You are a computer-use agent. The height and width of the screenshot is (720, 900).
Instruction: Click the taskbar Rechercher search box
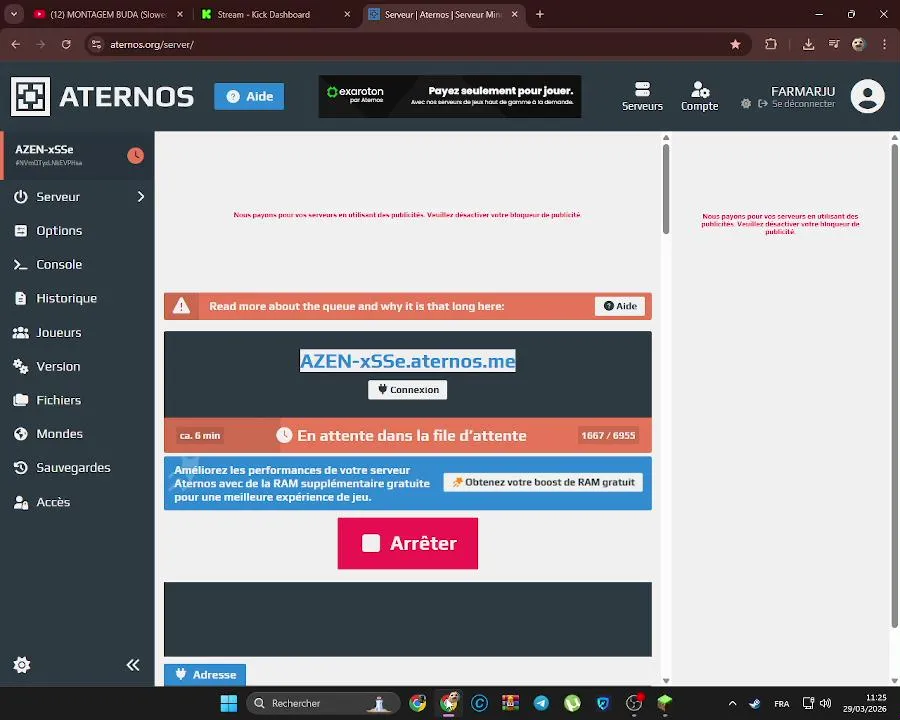(323, 703)
